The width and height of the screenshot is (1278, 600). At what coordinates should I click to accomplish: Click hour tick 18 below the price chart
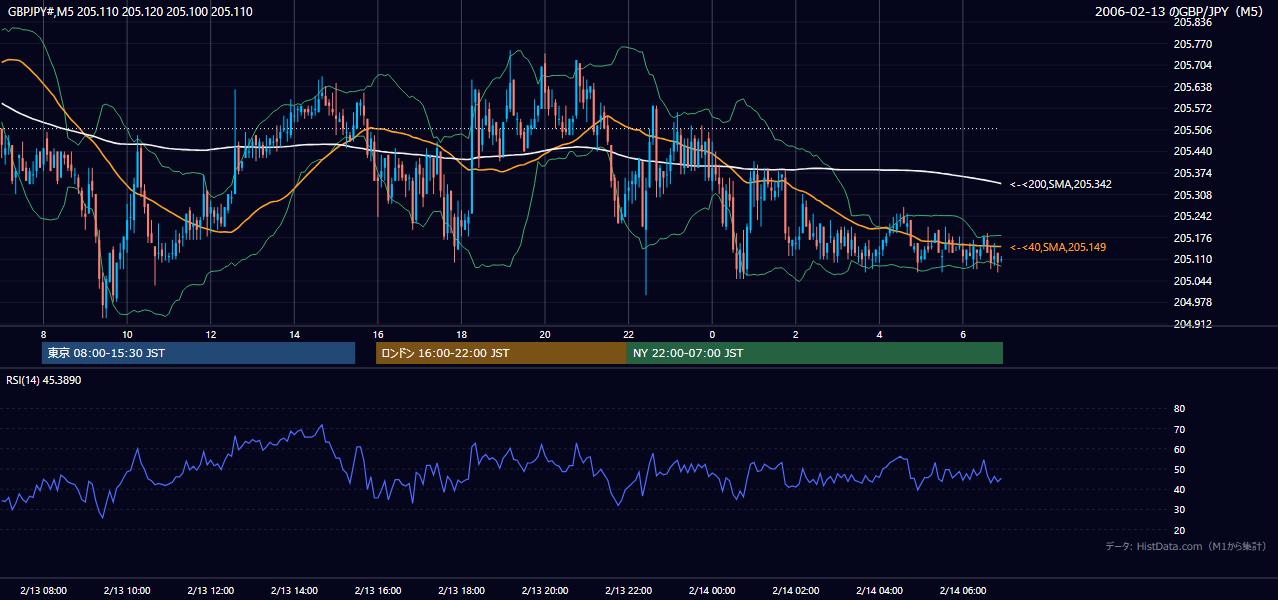[x=461, y=334]
